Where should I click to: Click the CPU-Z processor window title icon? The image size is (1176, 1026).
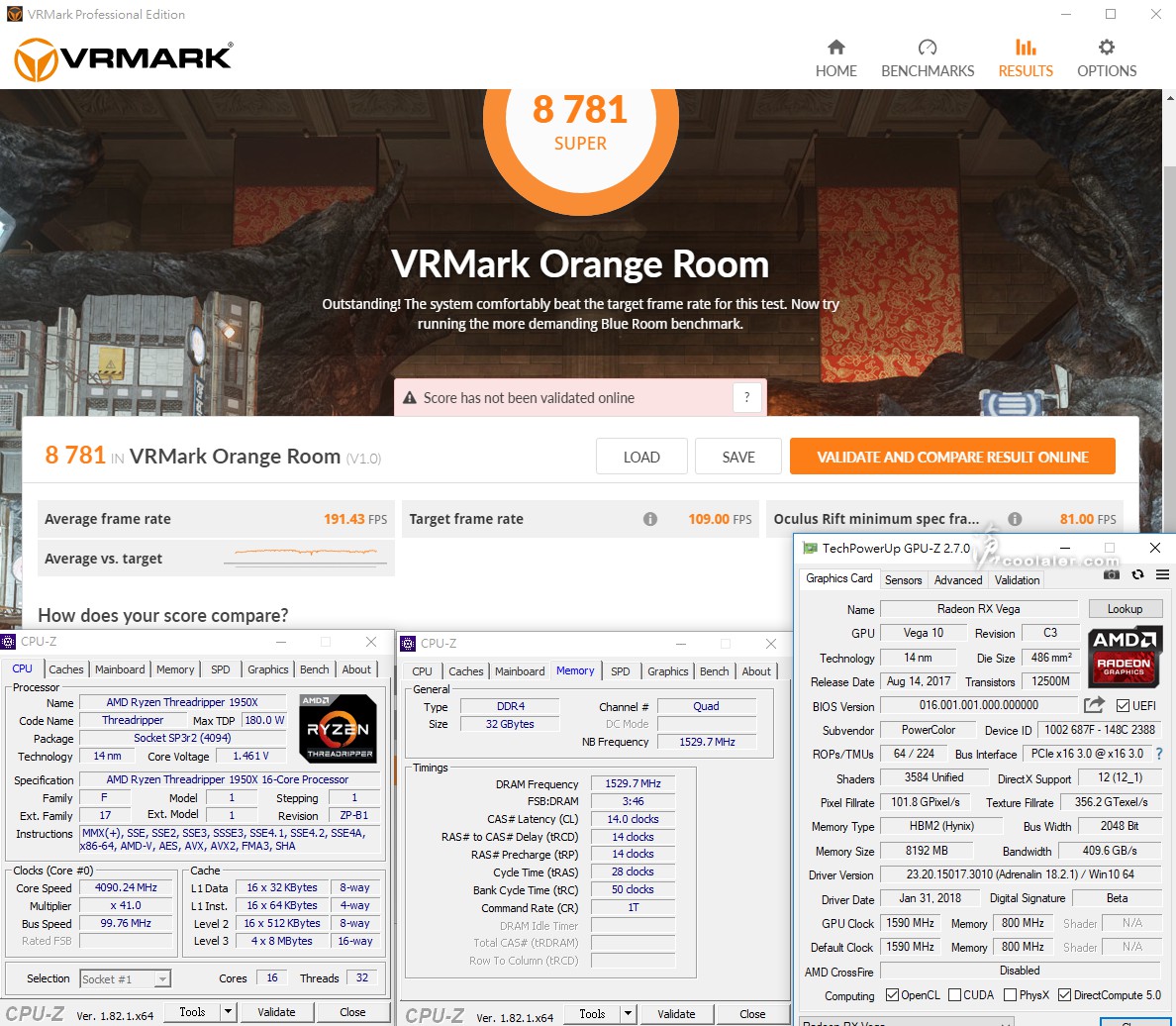pos(8,642)
